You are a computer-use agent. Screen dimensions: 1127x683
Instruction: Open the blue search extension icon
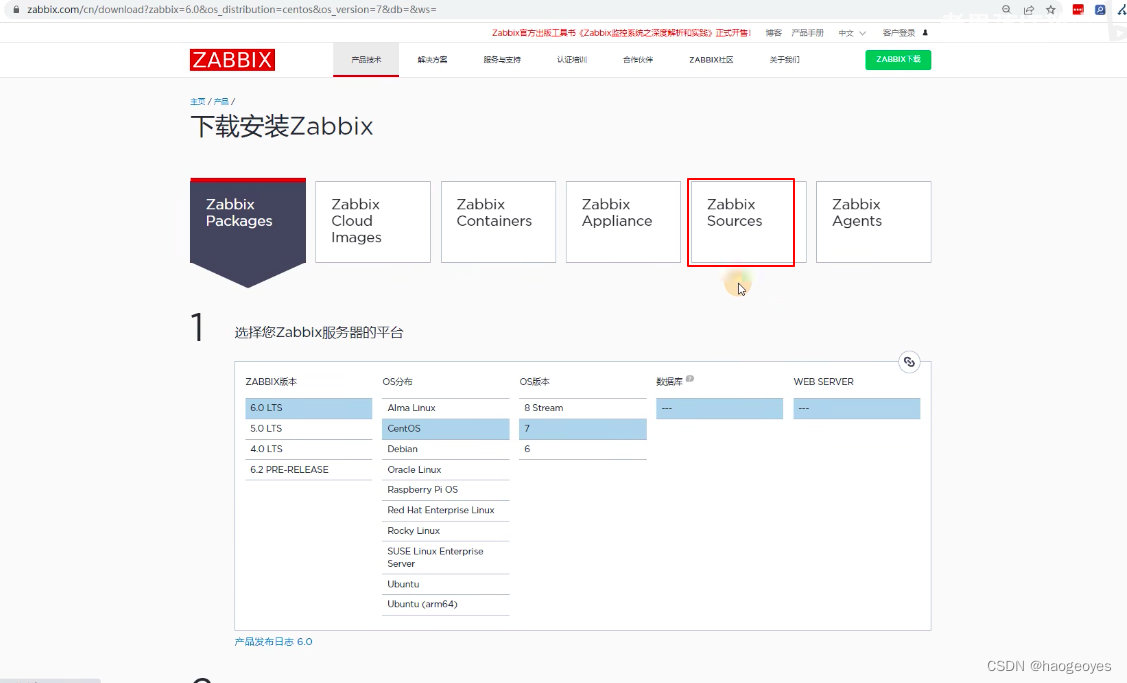[x=1100, y=9]
